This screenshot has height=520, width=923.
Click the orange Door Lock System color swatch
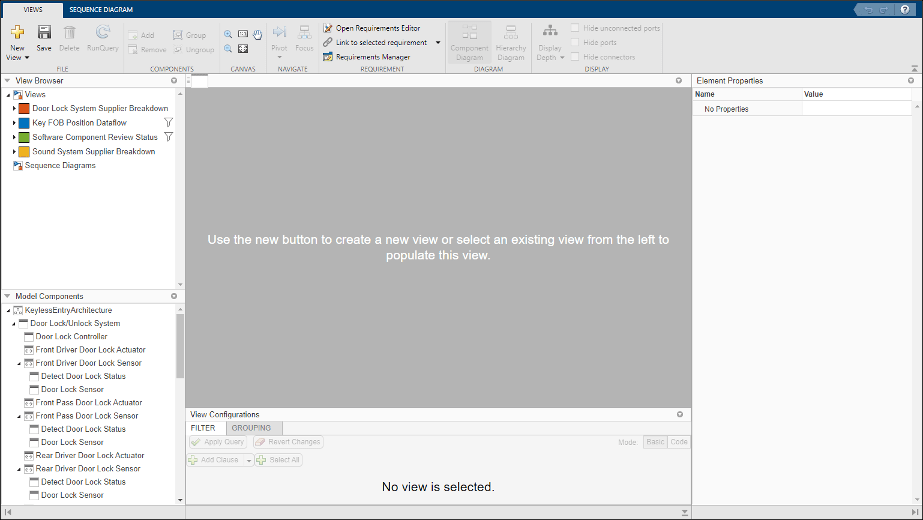tap(24, 108)
